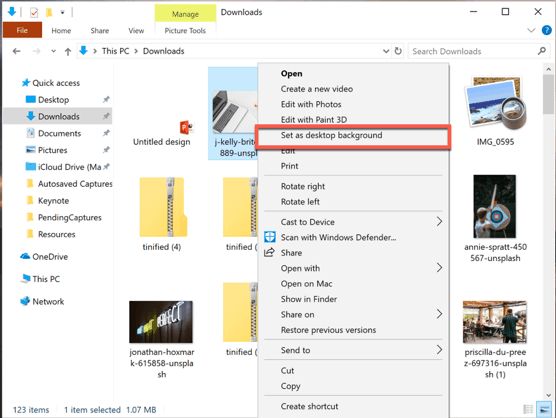The width and height of the screenshot is (556, 418).
Task: Unpin Desktop from Quick access
Action: click(106, 99)
